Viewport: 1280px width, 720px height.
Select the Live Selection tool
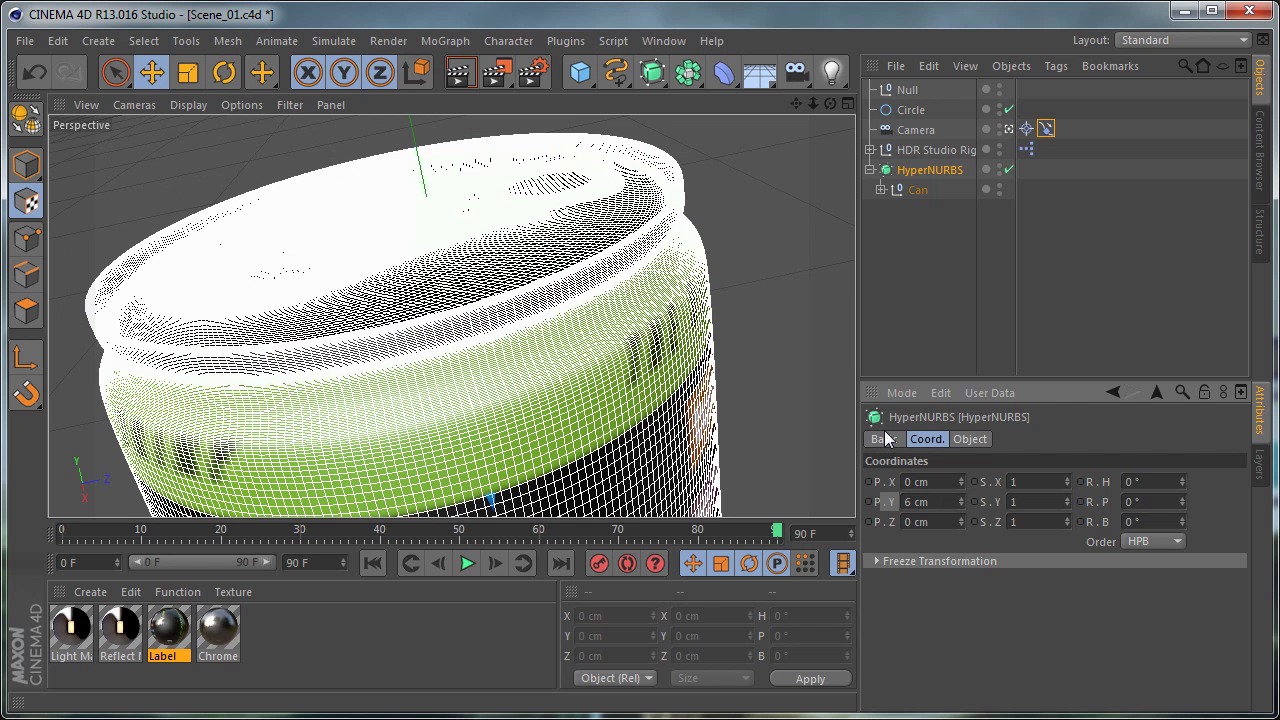[x=115, y=72]
